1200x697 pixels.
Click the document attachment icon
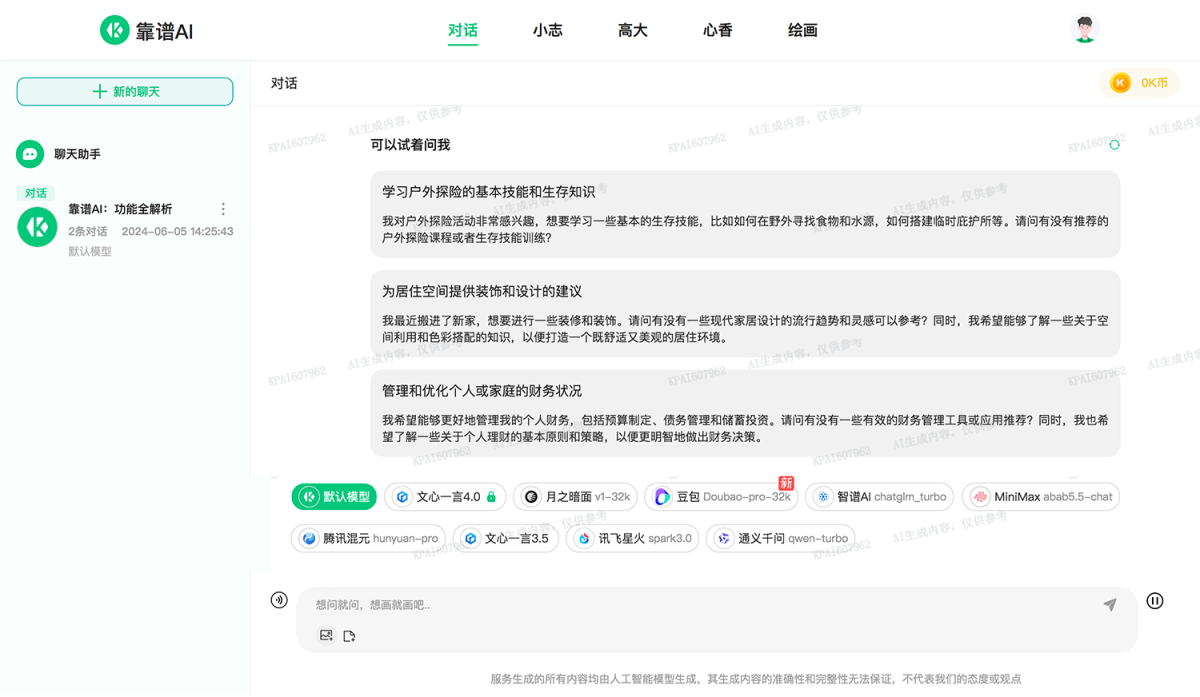(349, 635)
